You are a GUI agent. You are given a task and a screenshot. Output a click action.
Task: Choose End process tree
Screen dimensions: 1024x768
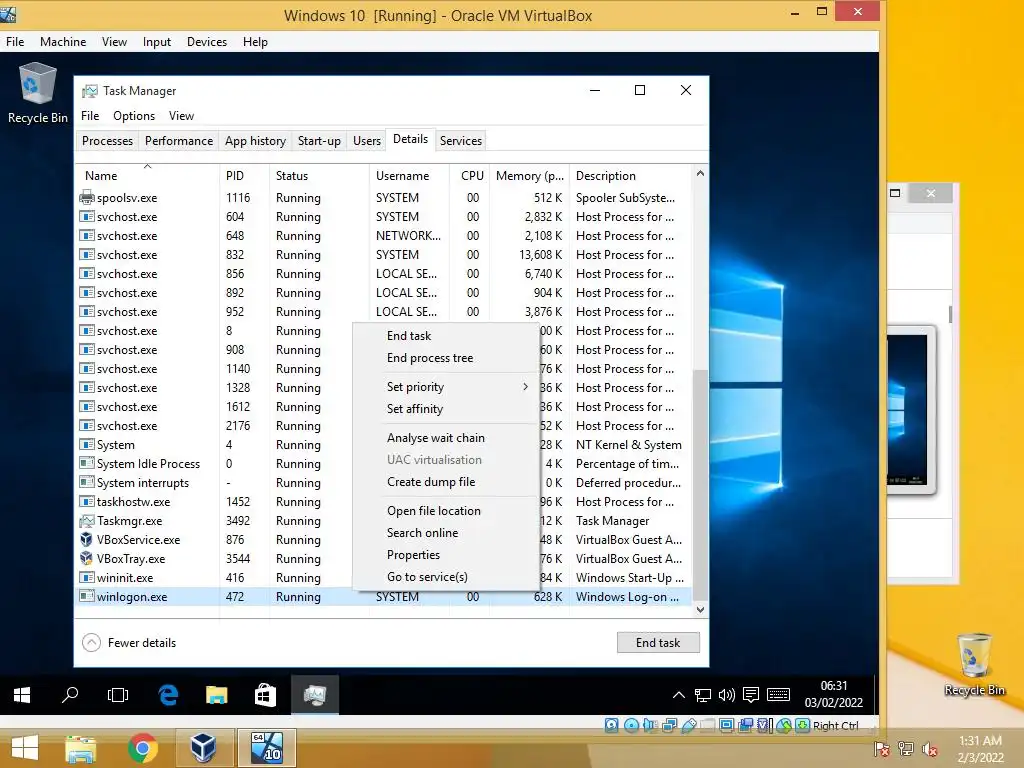[x=447, y=358]
